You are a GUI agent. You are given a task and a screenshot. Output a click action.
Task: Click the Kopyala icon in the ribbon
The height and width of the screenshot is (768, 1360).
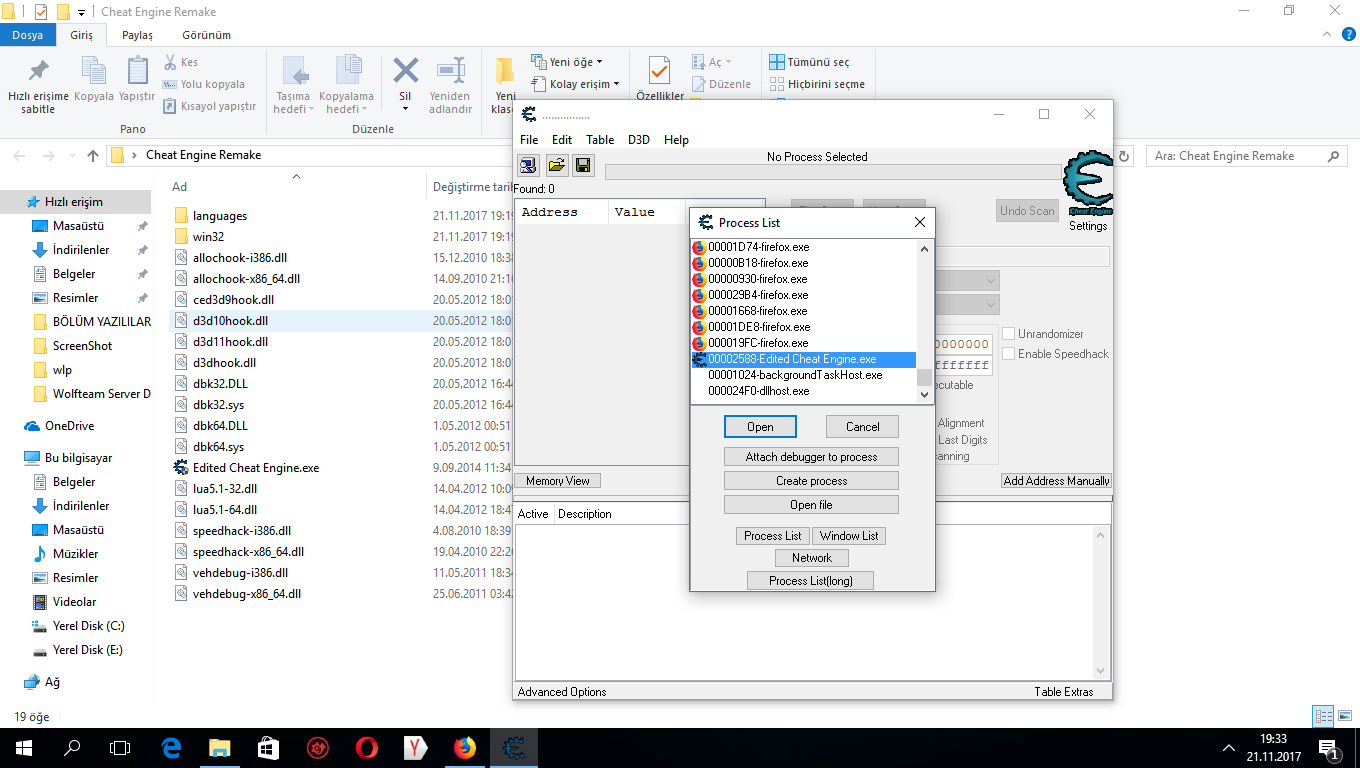pos(94,72)
